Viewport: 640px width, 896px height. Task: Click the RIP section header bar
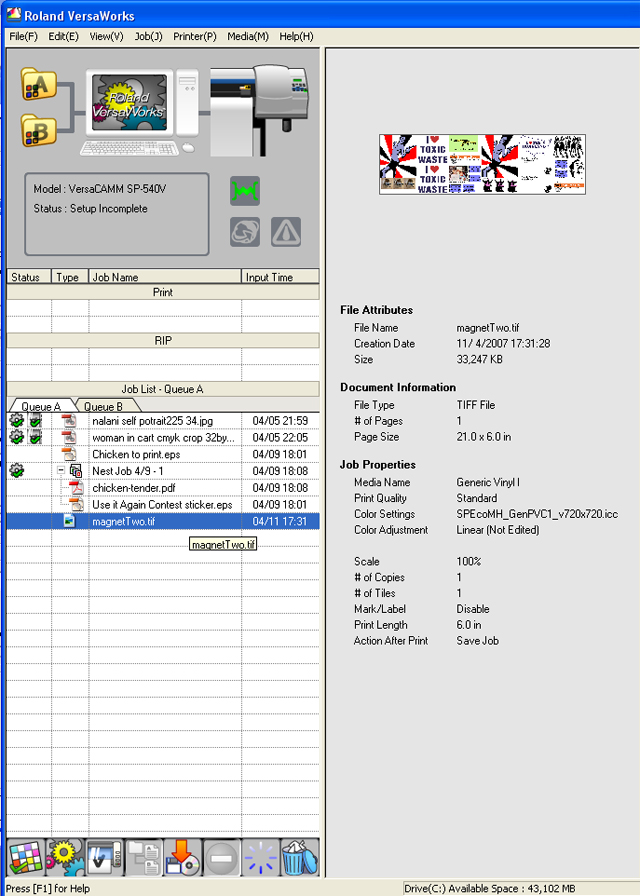tap(163, 341)
